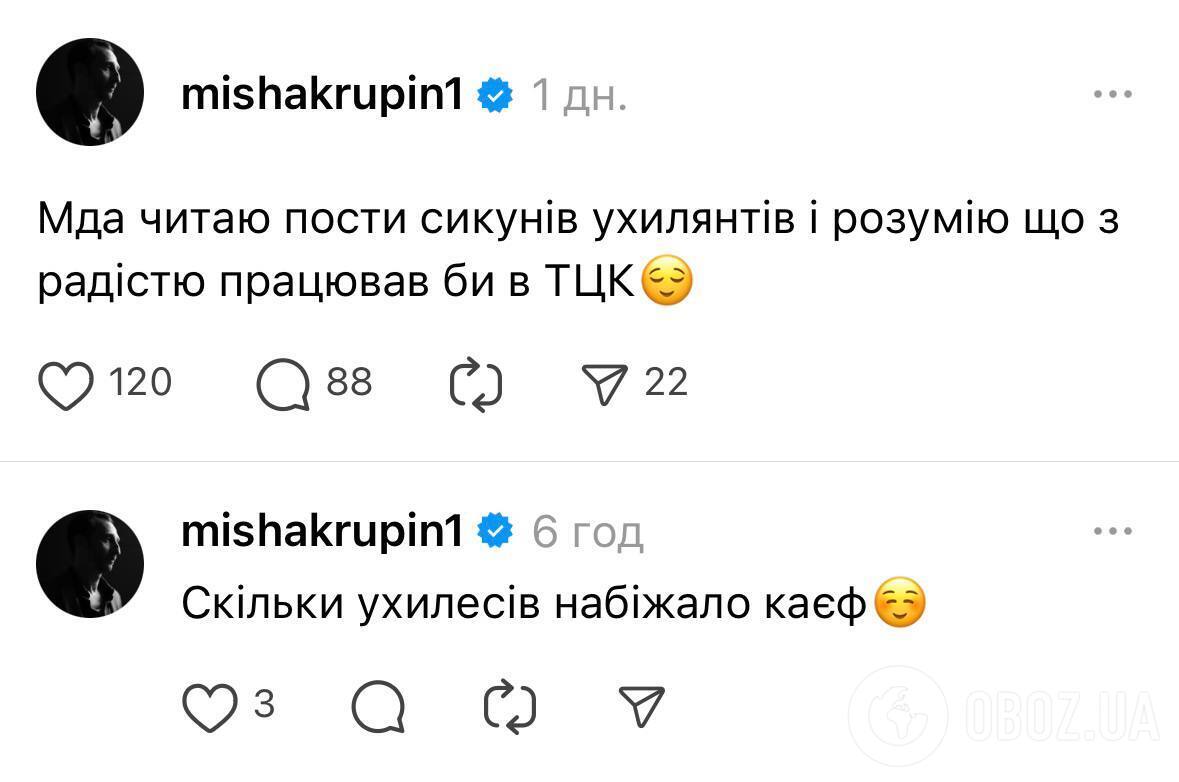Screen dimensions: 1179x782
Task: View the first post's profile picture
Action: click(x=89, y=92)
